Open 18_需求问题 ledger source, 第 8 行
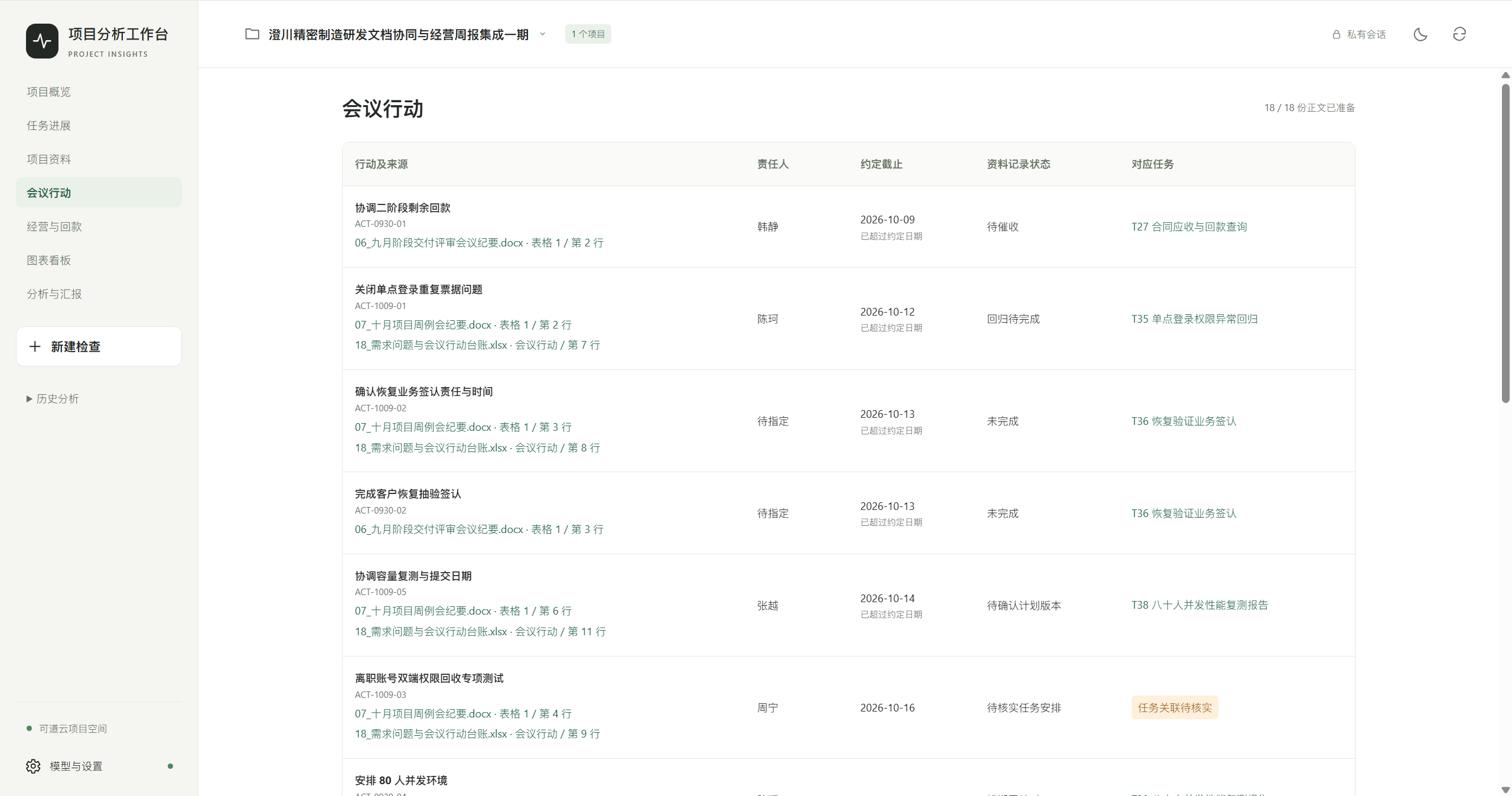This screenshot has width=1512, height=796. 477,448
